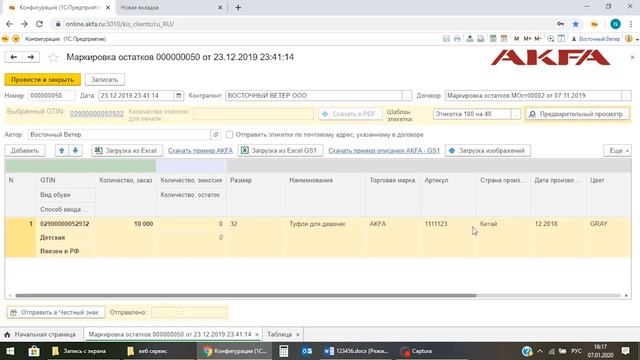Open the calculator icon in 1C toolbar

coord(493,39)
